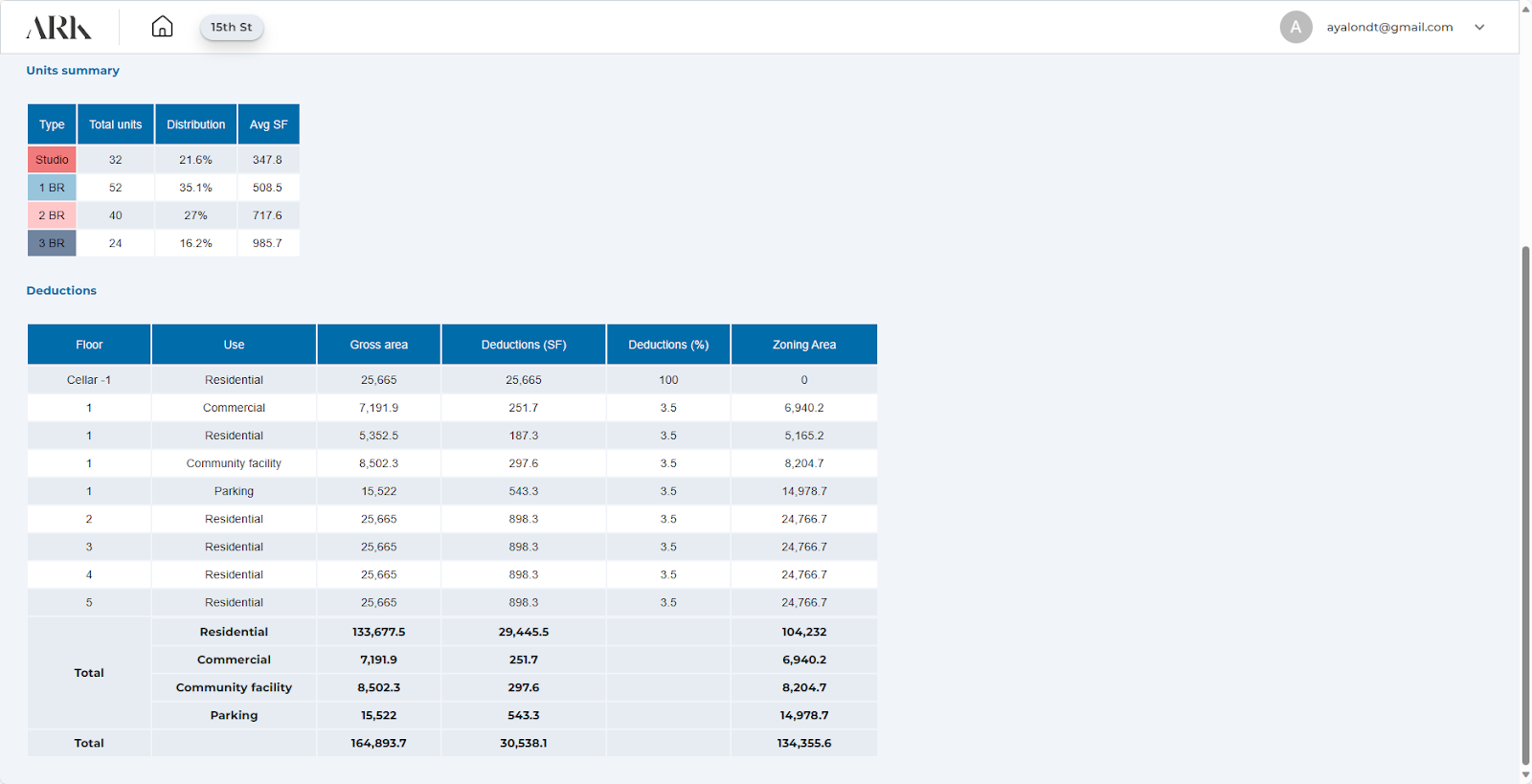Select the Studio color cell
This screenshot has width=1532, height=784.
(x=52, y=160)
